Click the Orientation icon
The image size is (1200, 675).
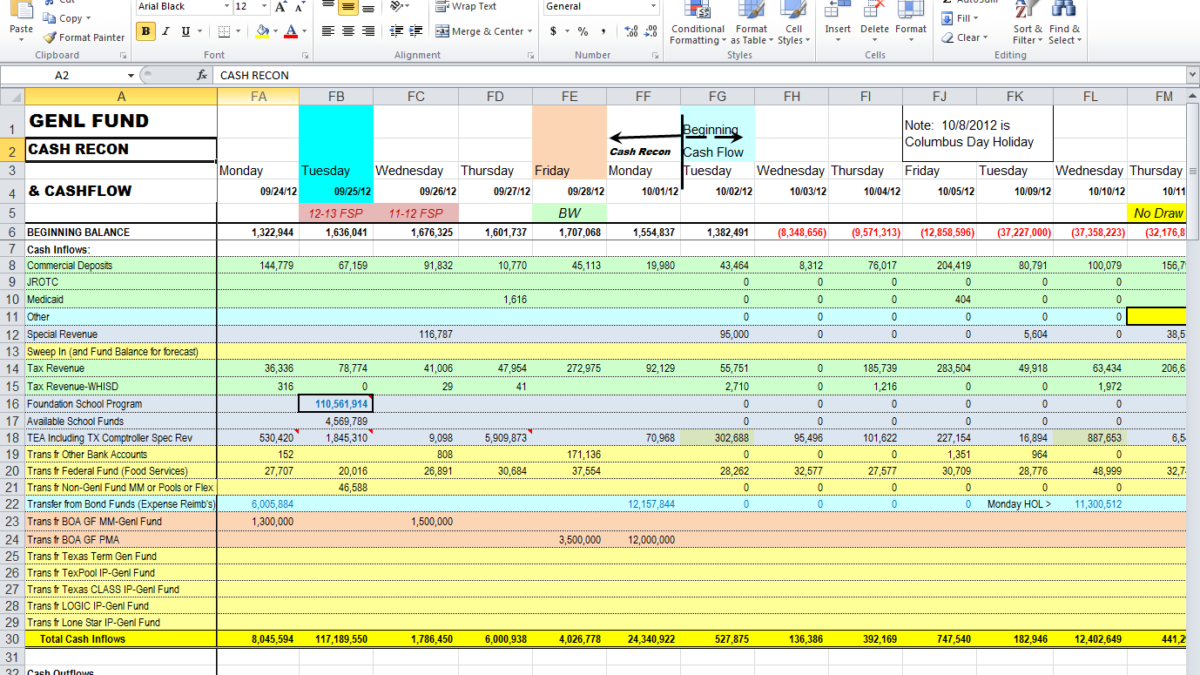398,6
